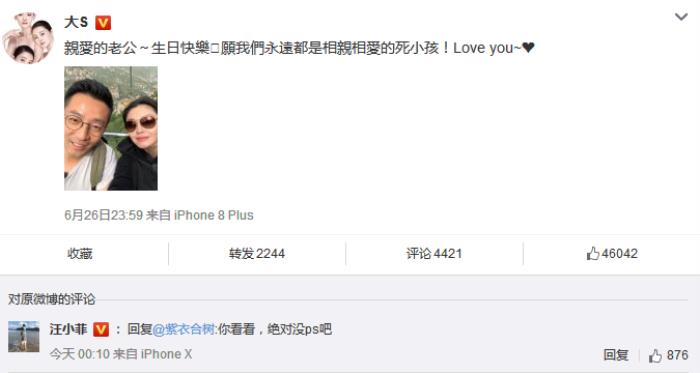Click the 大S profile avatar
The height and width of the screenshot is (373, 700).
(28, 38)
